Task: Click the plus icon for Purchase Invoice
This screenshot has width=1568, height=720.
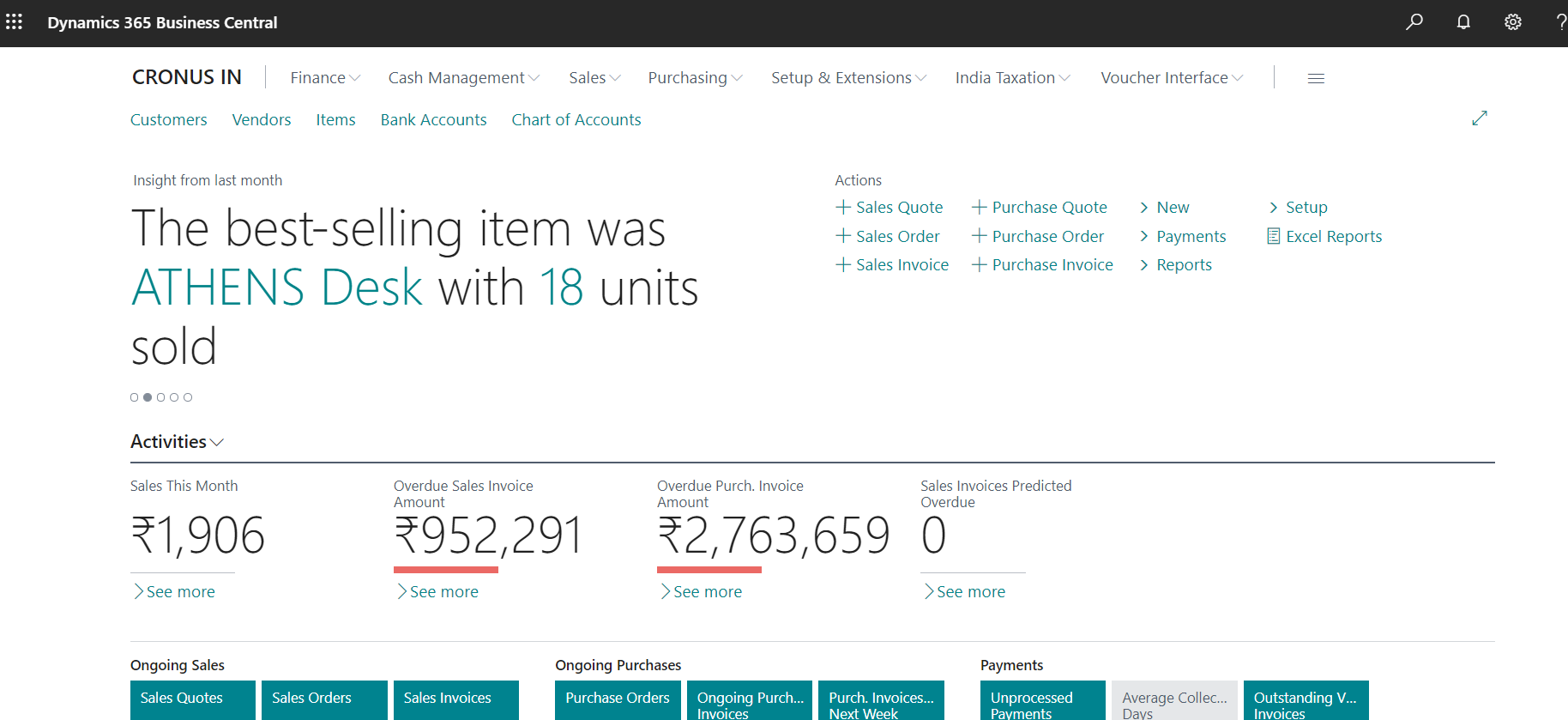Action: tap(979, 264)
